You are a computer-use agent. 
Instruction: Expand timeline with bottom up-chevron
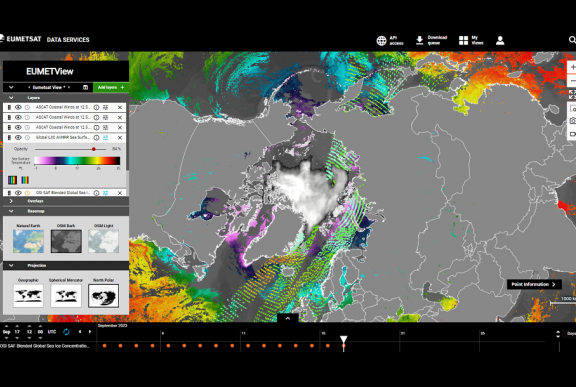coord(288,318)
